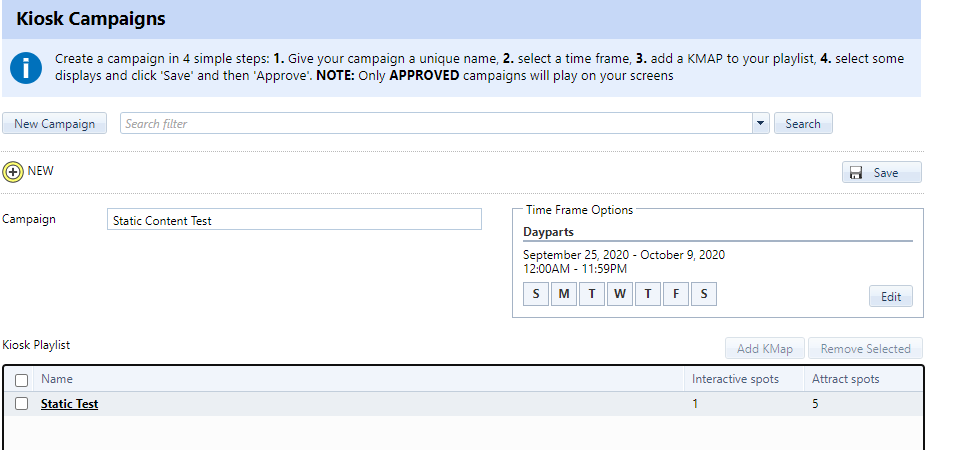
Task: Click into the Search filter field
Action: (x=435, y=124)
